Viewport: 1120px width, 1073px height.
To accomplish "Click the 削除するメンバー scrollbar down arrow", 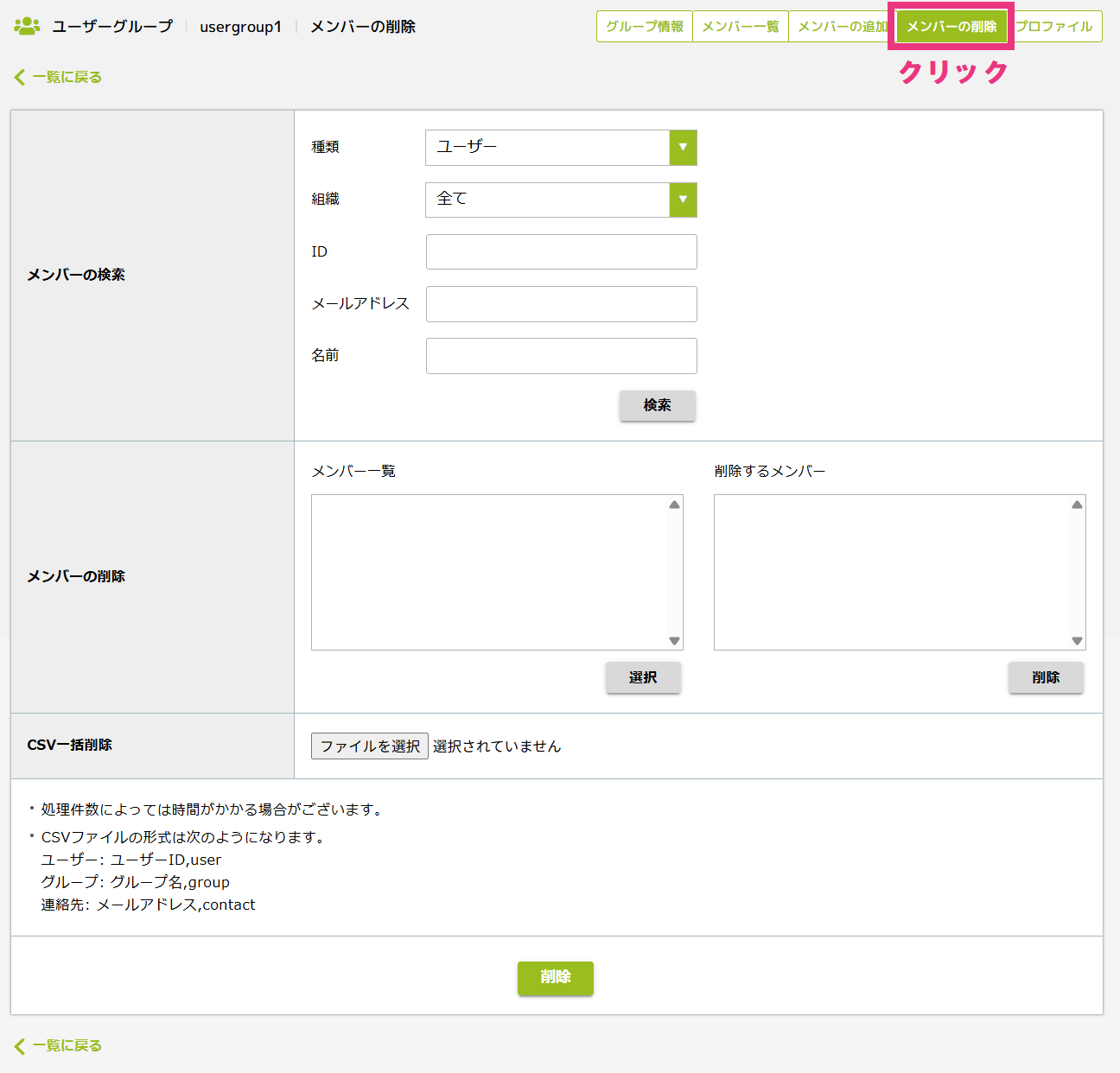I will point(1077,641).
